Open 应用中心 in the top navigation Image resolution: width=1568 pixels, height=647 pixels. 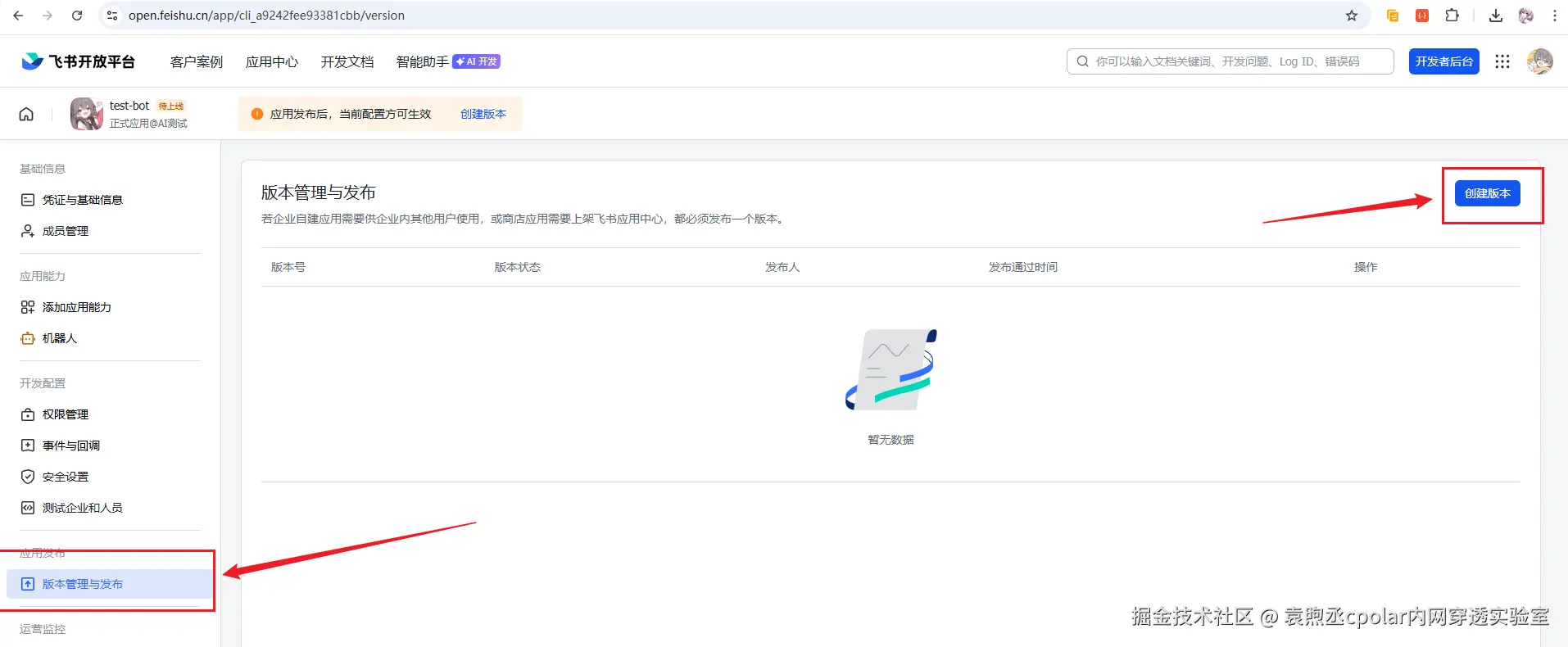point(272,62)
